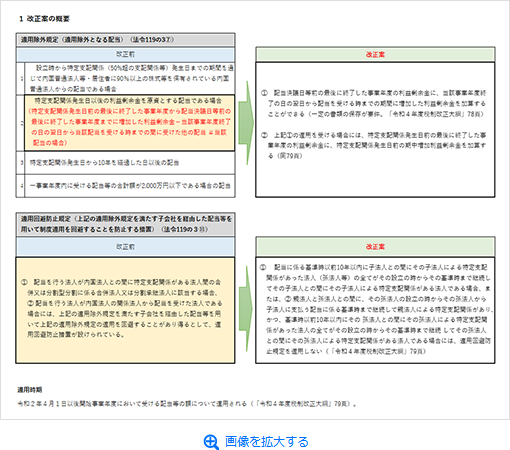Click the upper green arrow between tables
Viewport: 510px width, 450px height.
click(246, 123)
